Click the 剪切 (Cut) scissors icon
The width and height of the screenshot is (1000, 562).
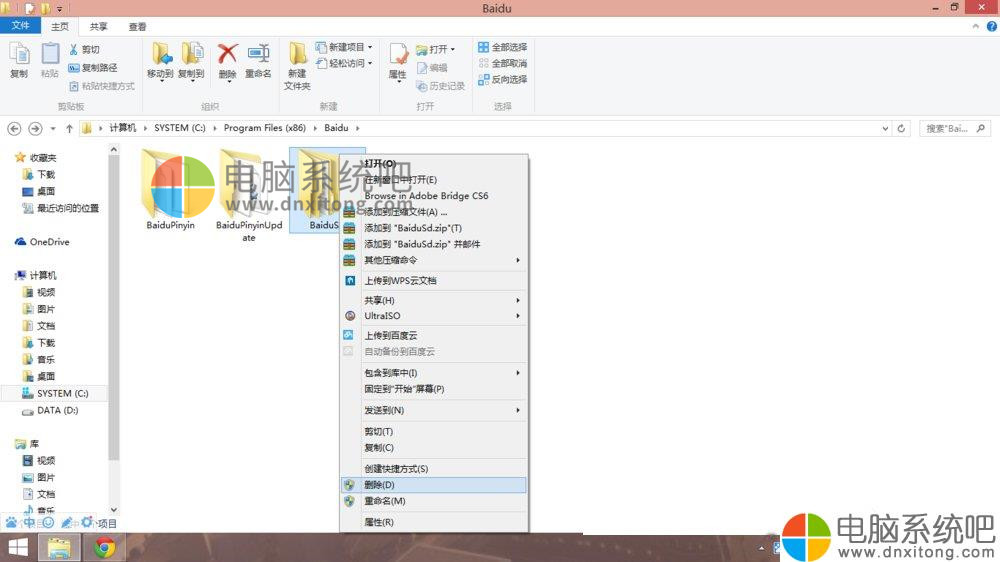74,50
